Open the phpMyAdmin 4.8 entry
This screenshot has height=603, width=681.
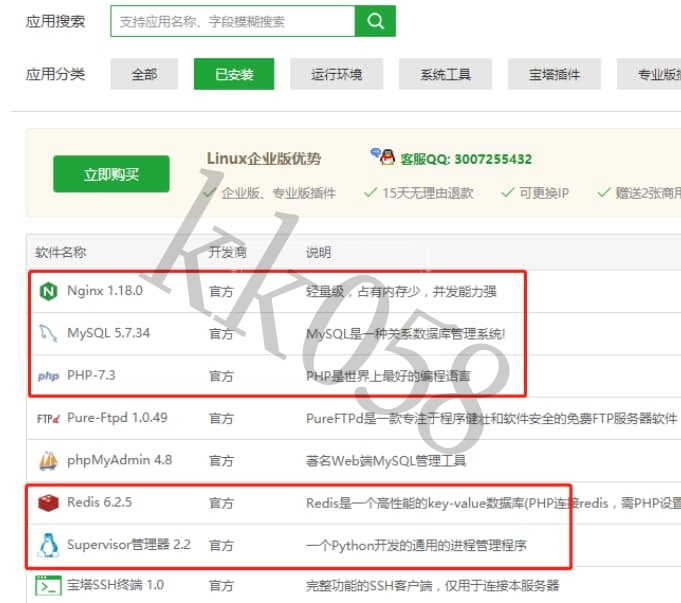[119, 460]
